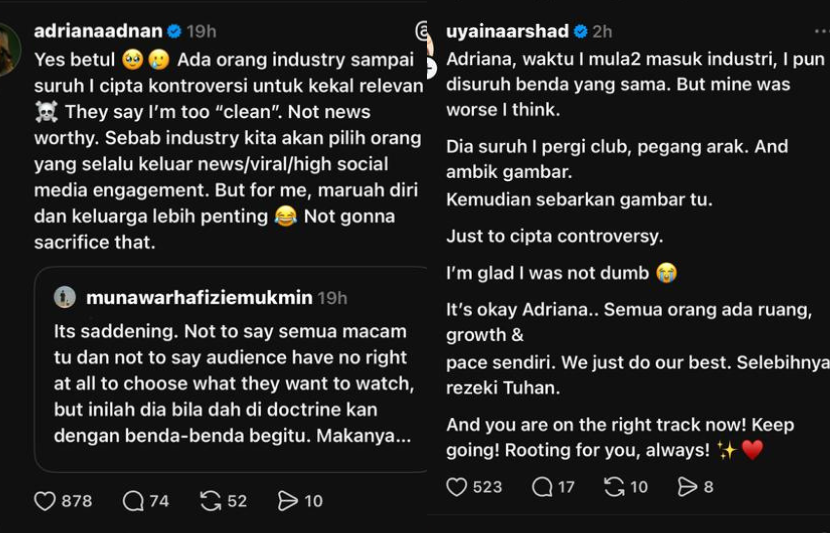Like the adrianaadnan post with 878 likes
This screenshot has width=830, height=533.
pos(45,501)
